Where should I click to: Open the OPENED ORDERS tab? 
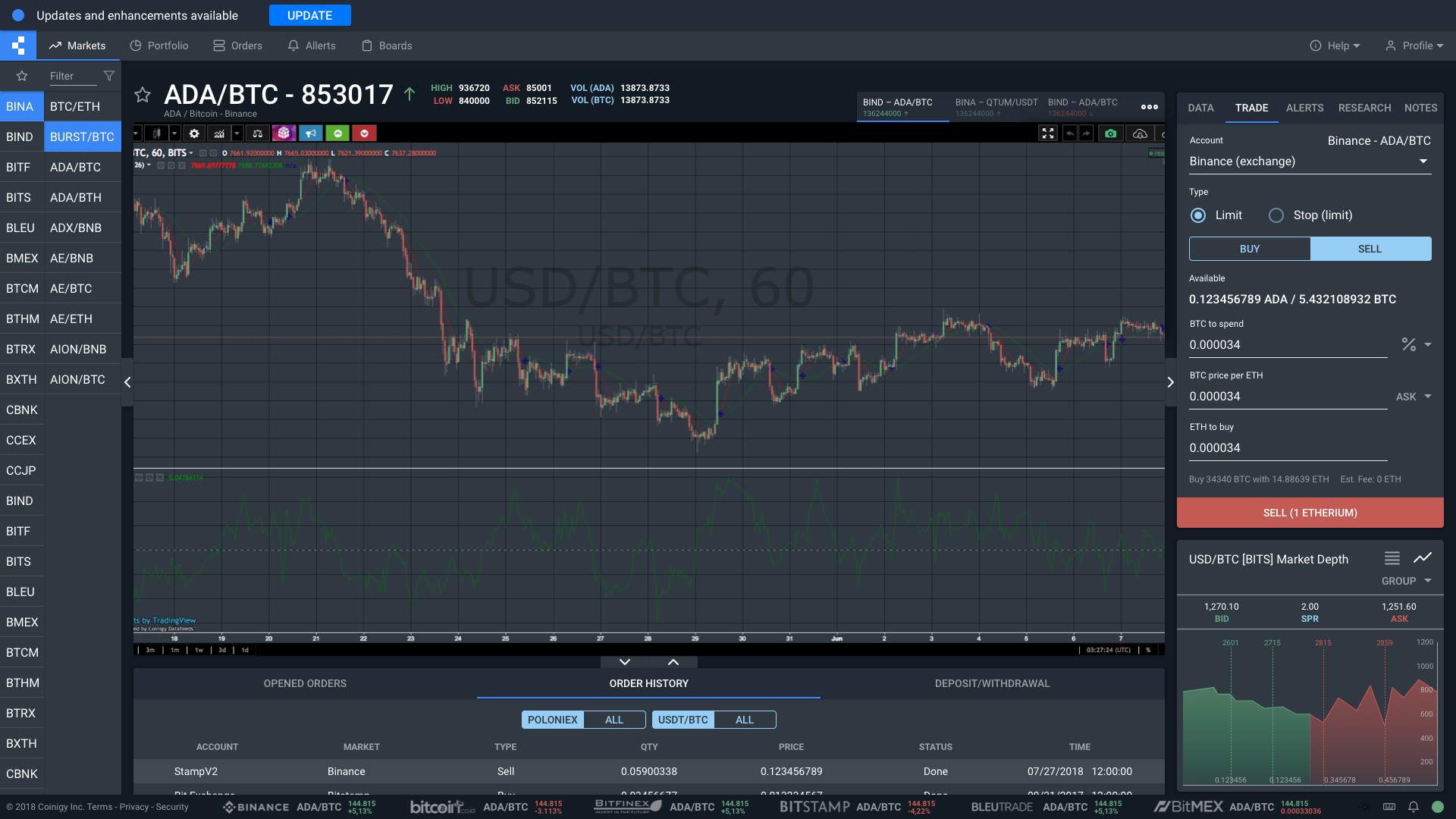pyautogui.click(x=305, y=683)
